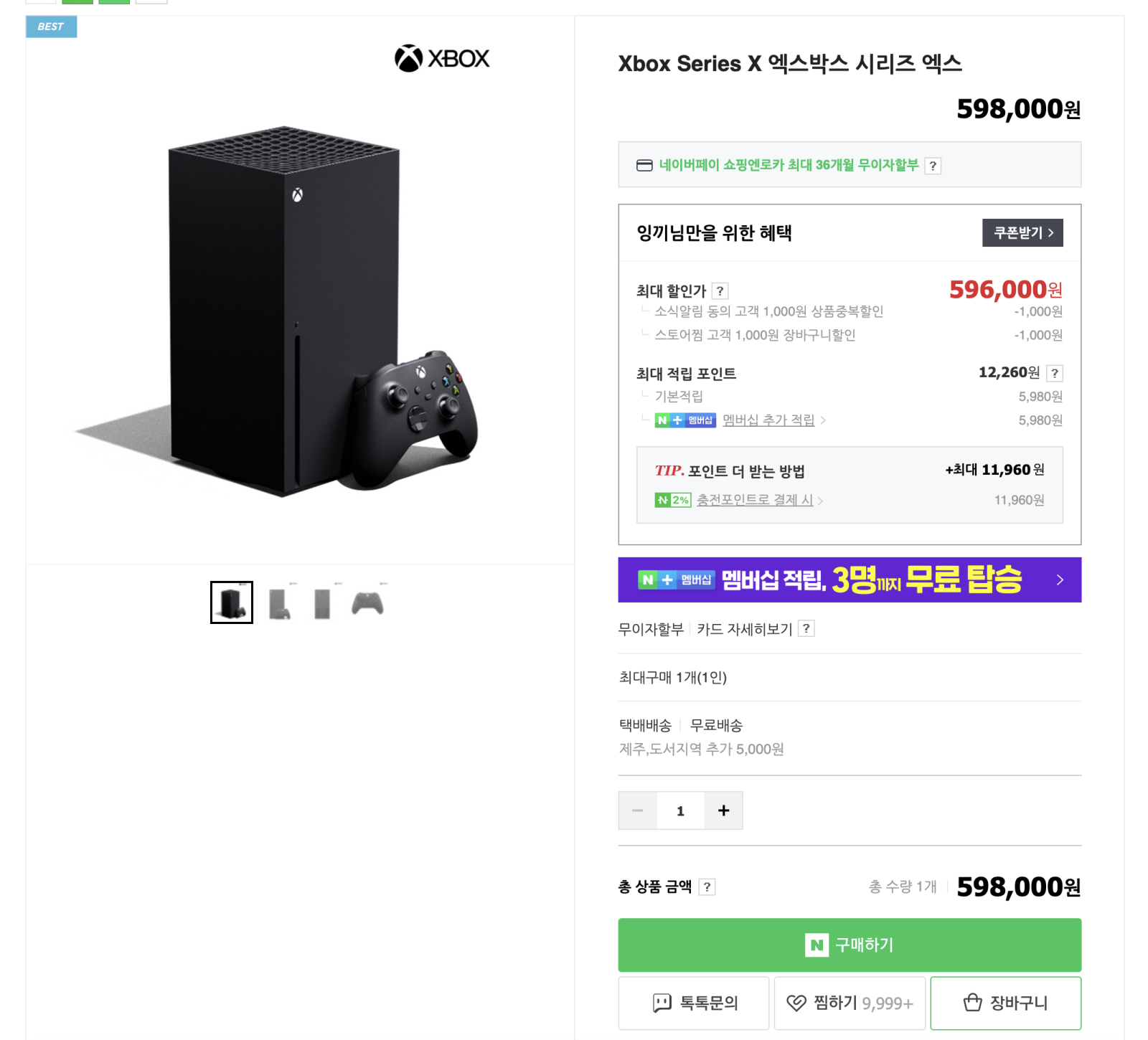Image resolution: width=1148 pixels, height=1040 pixels.
Task: Open help for 최대 적립 포인트 amount
Action: [x=1054, y=373]
